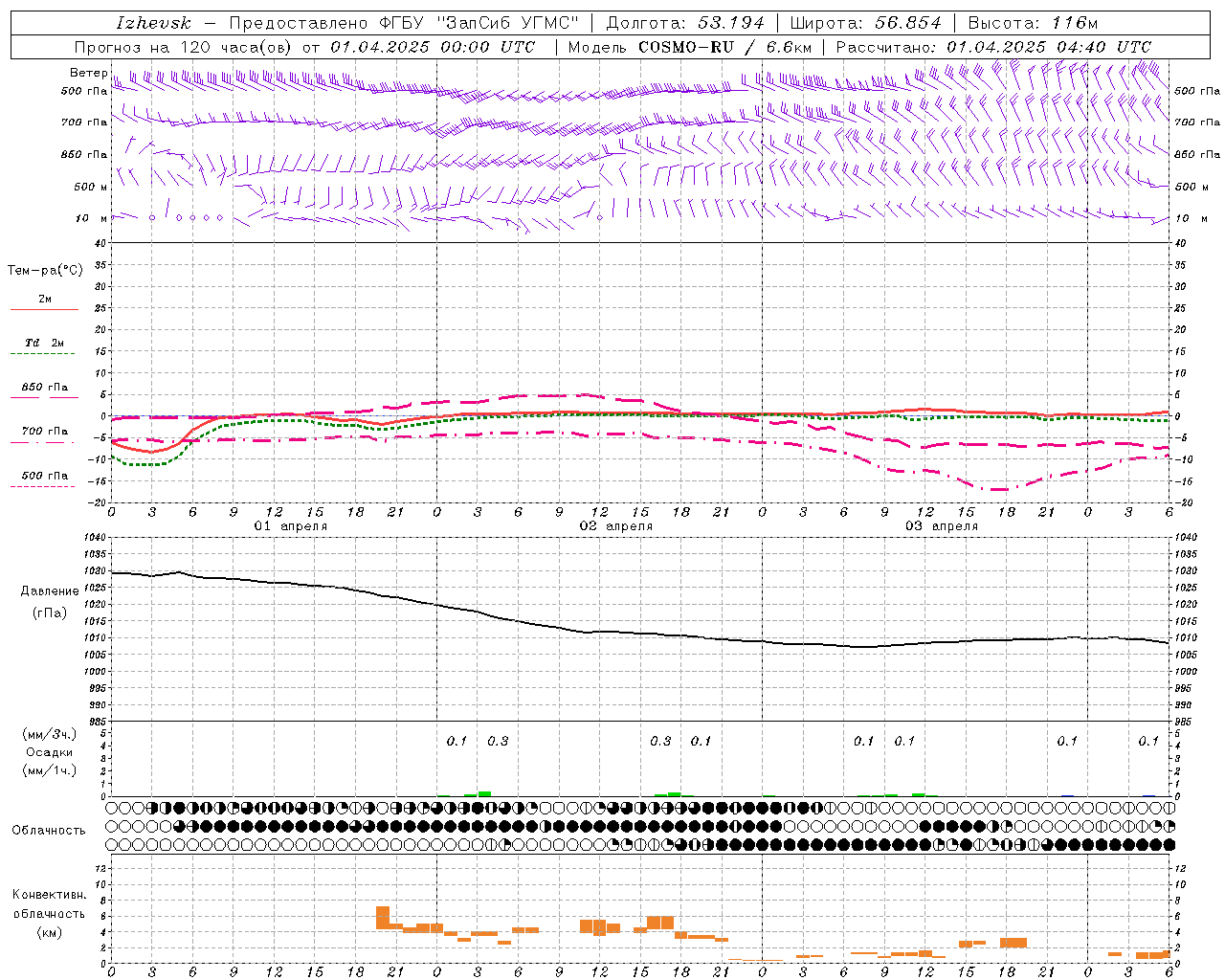1225x980 pixels.
Task: Click the tallest orange convective cloud bar
Action: (x=383, y=918)
